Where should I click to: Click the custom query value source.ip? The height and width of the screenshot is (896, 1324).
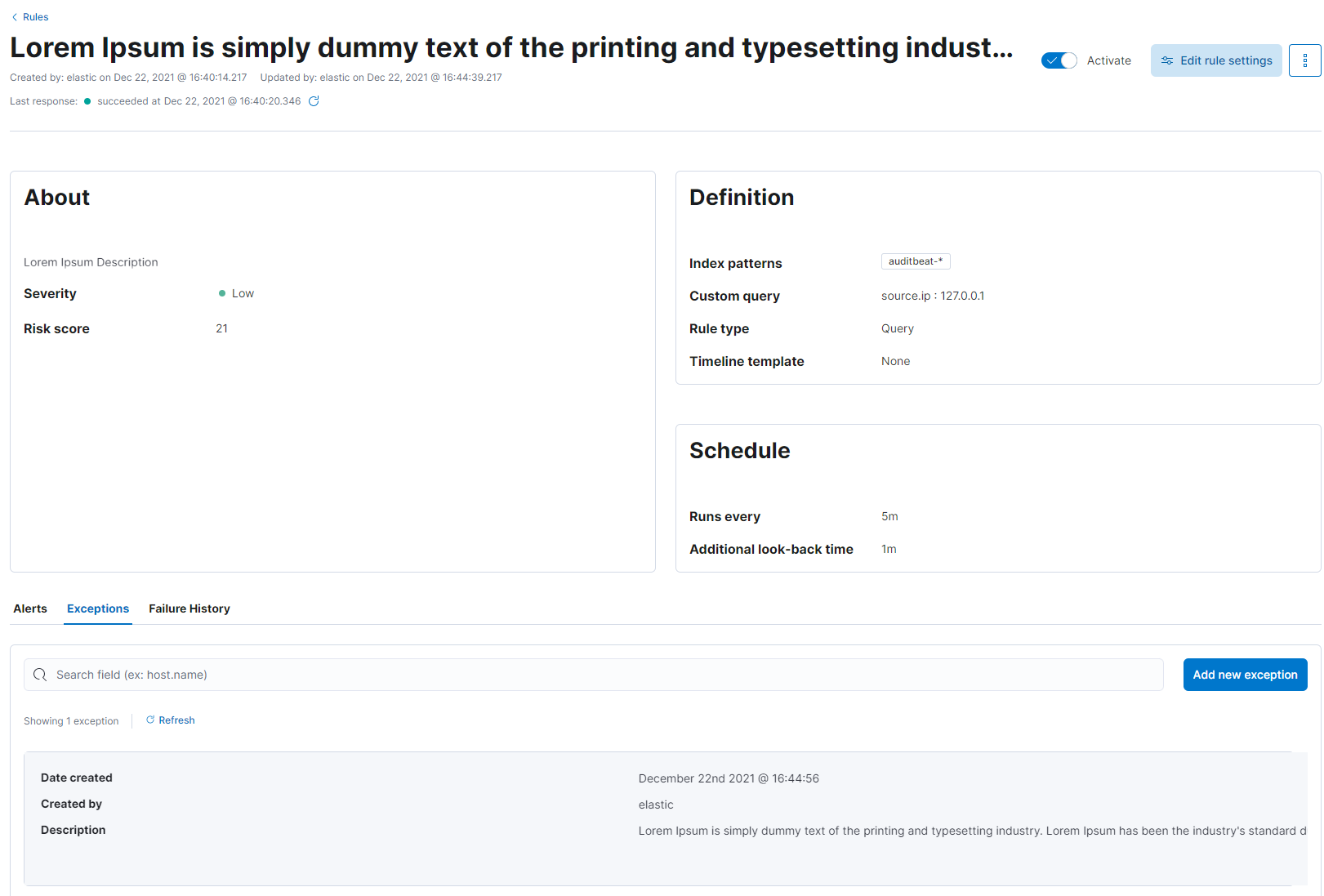(933, 296)
